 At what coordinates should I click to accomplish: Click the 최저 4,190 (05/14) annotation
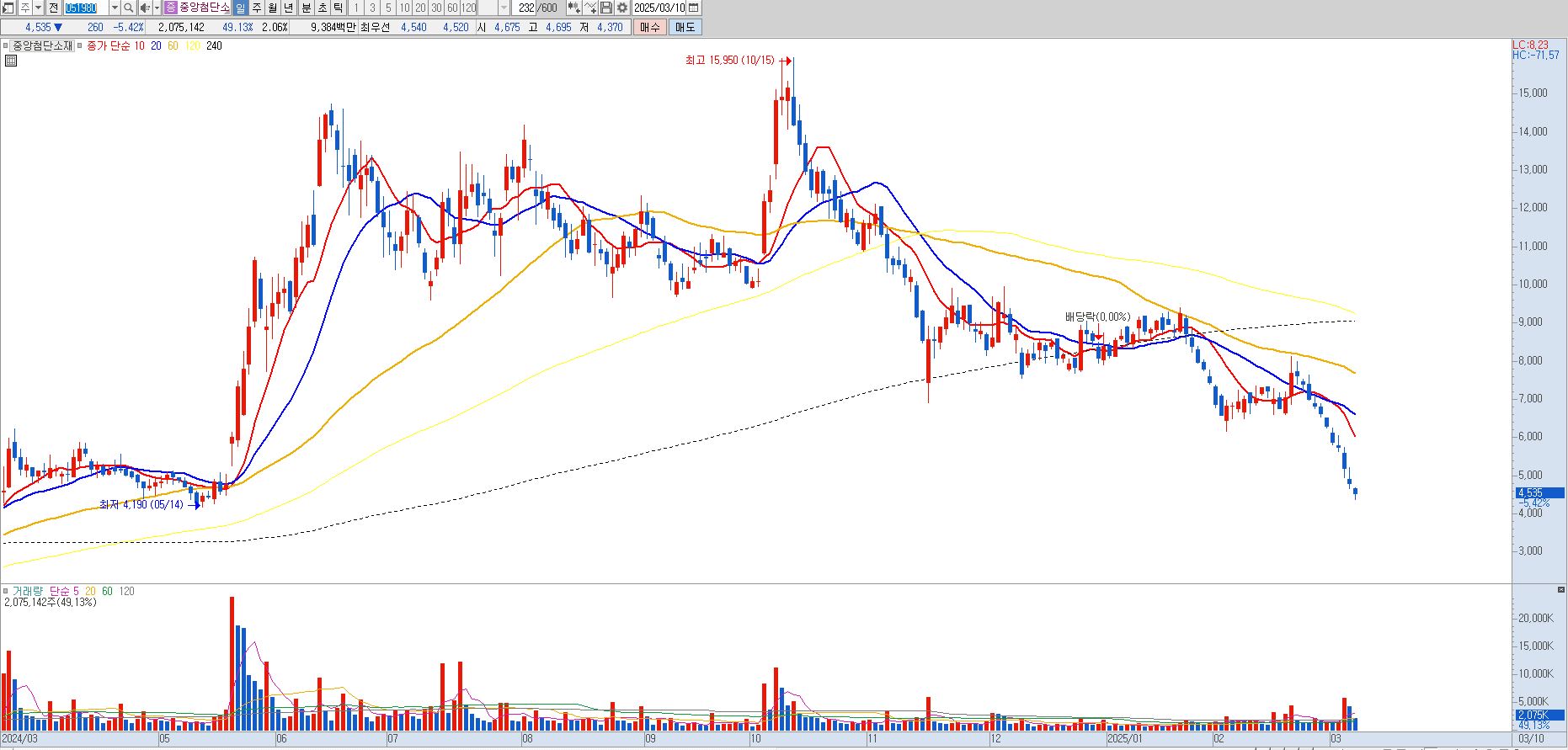click(x=141, y=504)
